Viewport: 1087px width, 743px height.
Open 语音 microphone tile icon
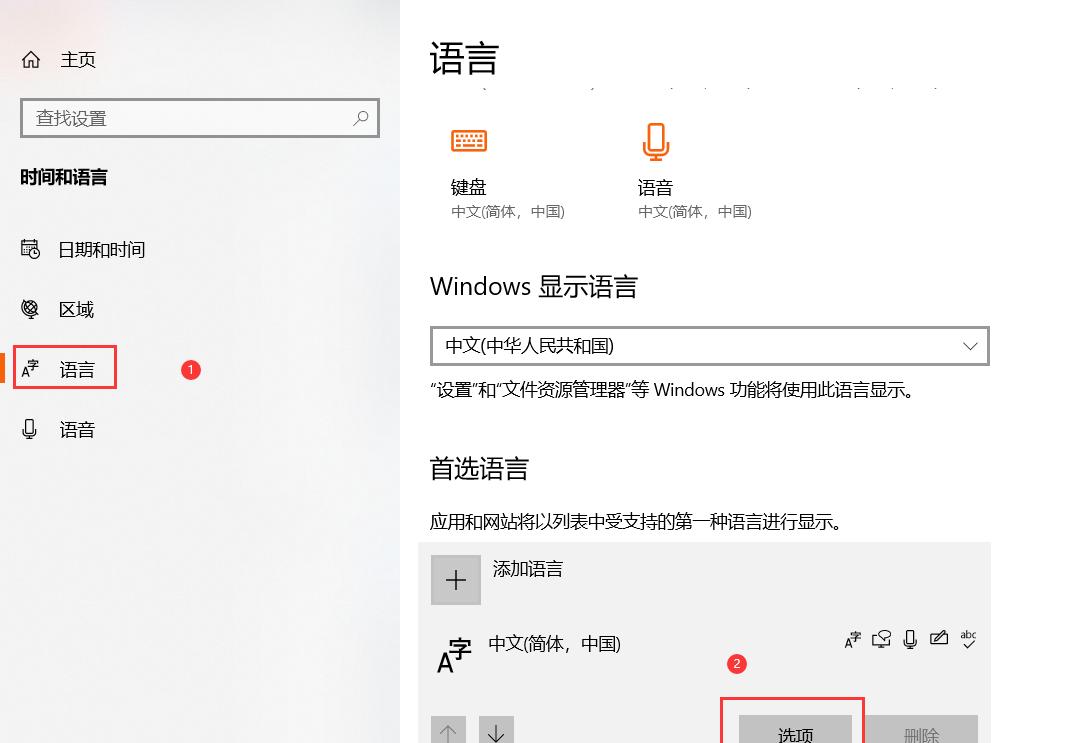pyautogui.click(x=655, y=141)
